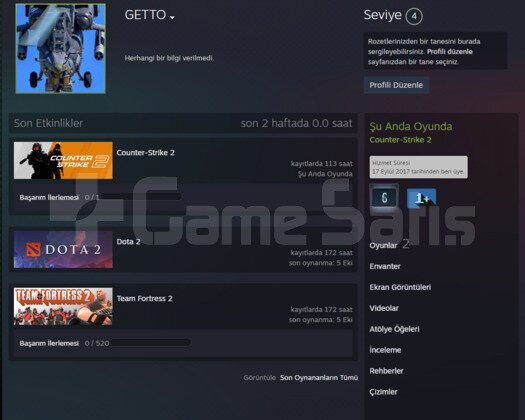Viewport: 525px width, 420px height.
Task: Open the Dota 2 game banner
Action: pos(63,249)
